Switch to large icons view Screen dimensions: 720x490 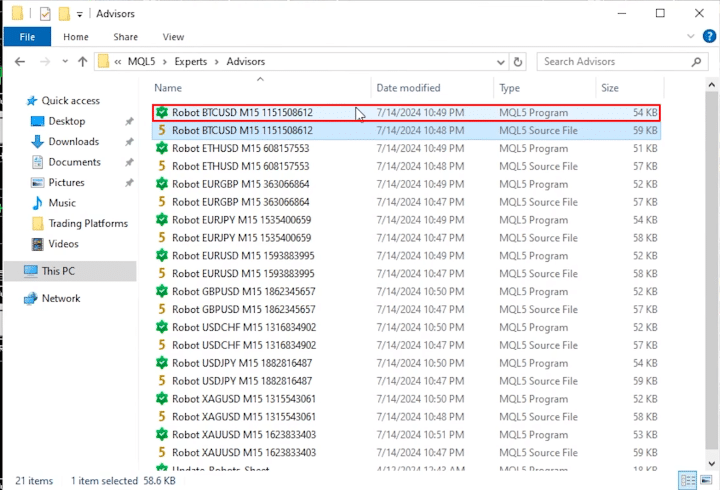click(x=704, y=481)
